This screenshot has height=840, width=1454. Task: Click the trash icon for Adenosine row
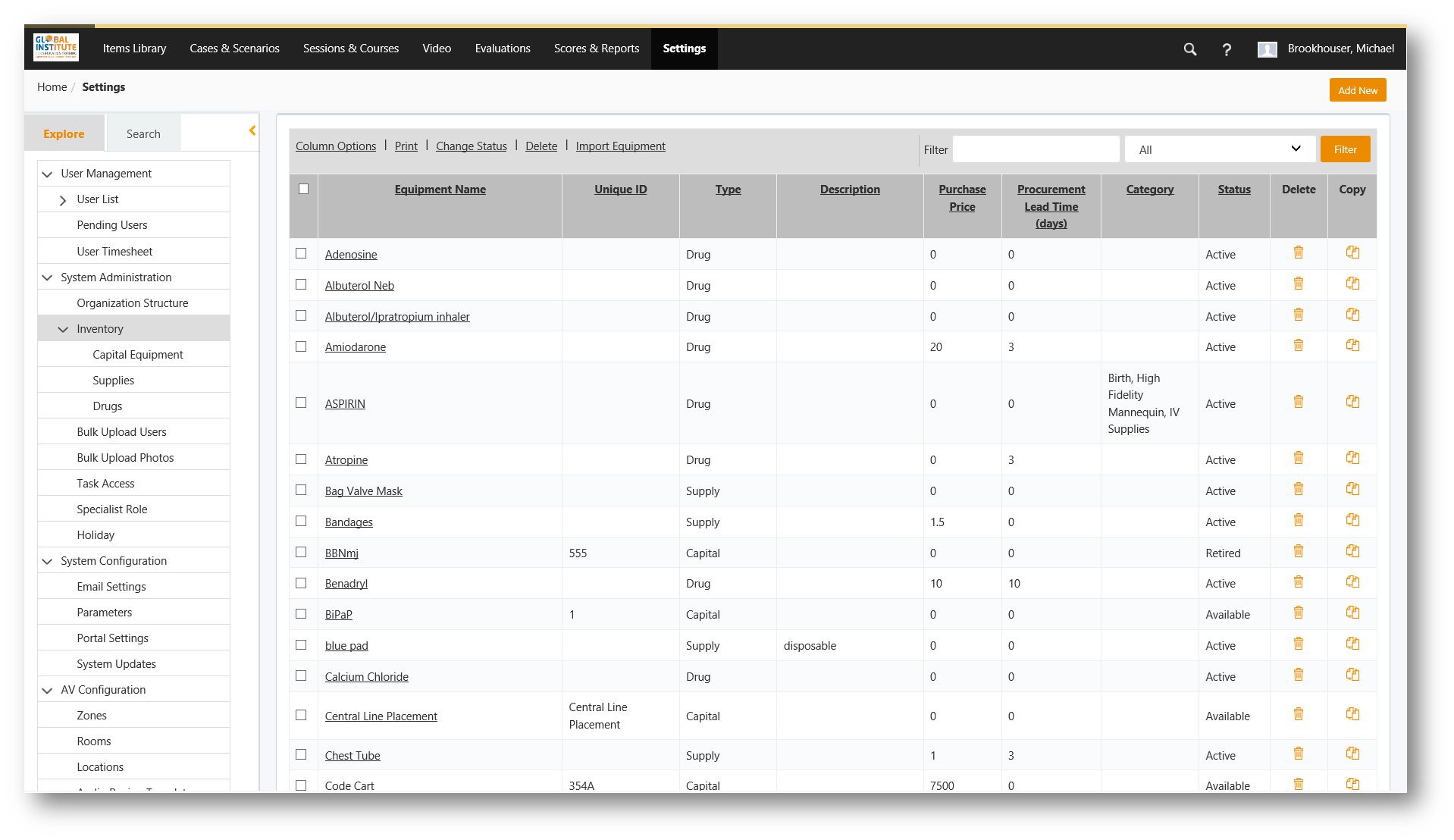coord(1298,252)
